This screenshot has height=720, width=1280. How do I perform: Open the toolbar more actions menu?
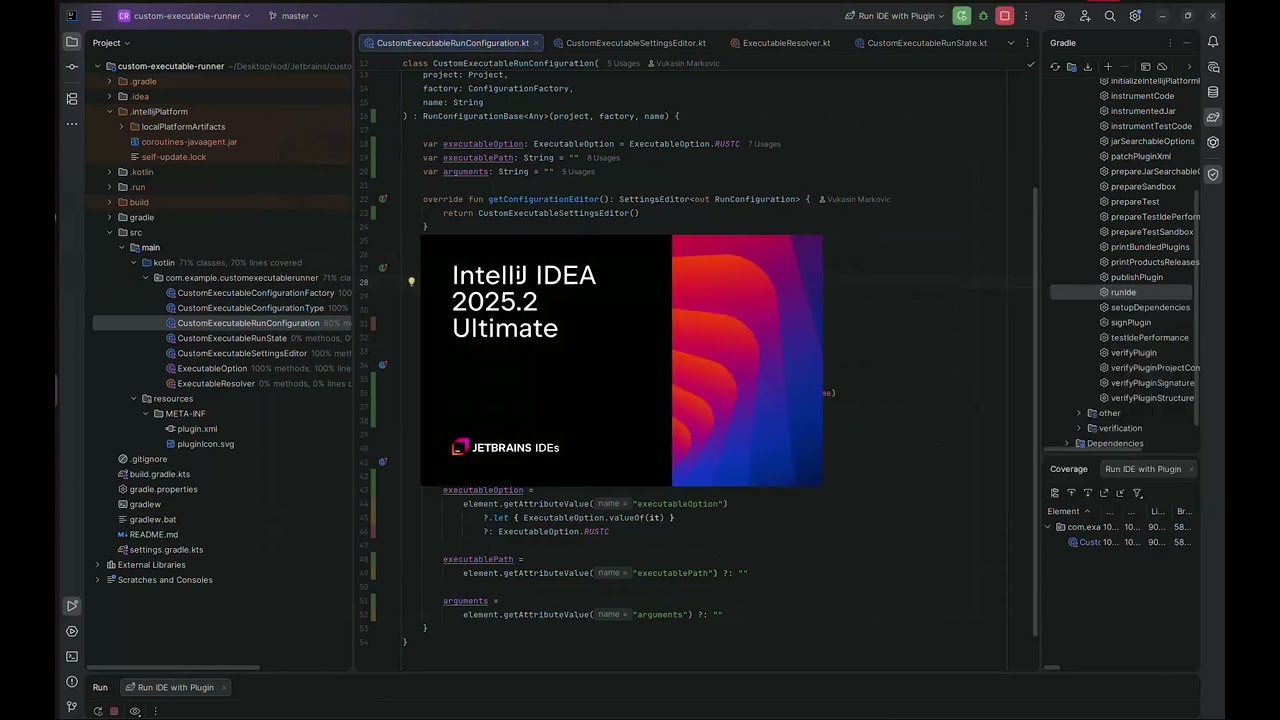[x=1025, y=16]
